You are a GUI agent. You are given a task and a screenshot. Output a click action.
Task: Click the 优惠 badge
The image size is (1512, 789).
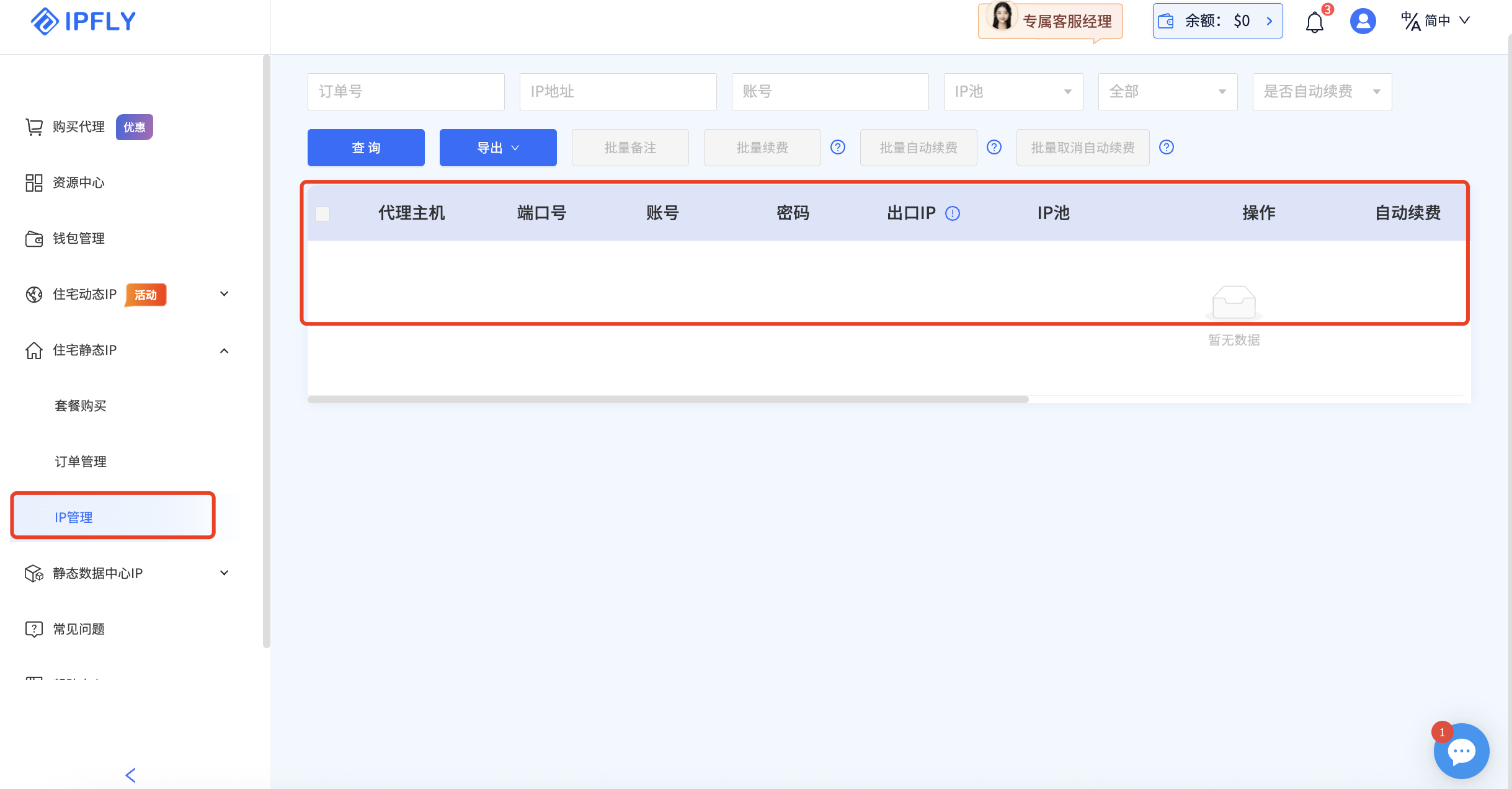pyautogui.click(x=135, y=127)
